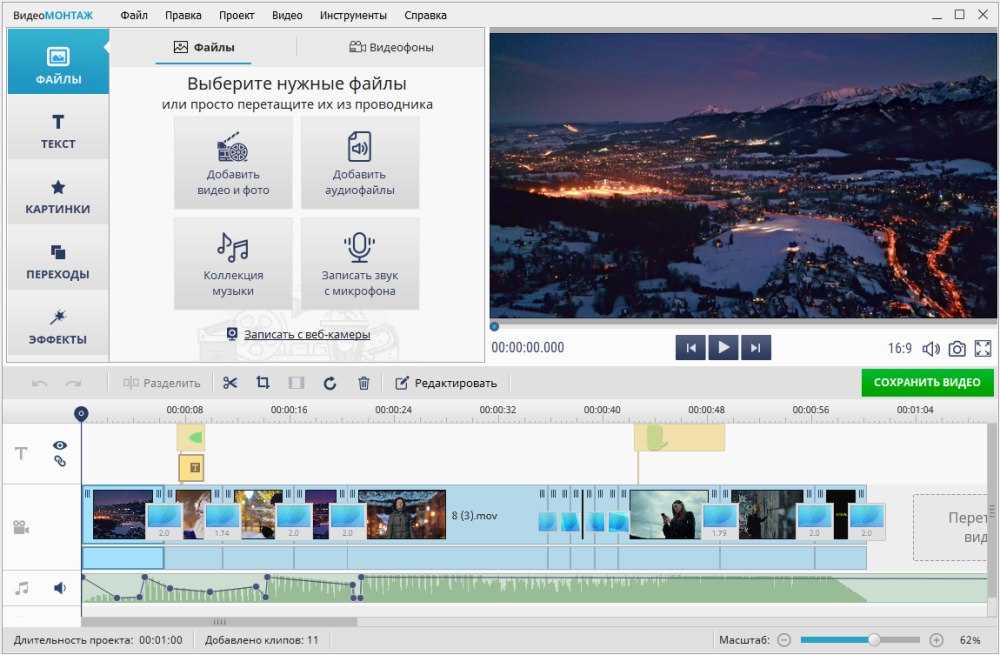The height and width of the screenshot is (655, 1000).
Task: Click the timeline playhead marker
Action: [x=81, y=414]
